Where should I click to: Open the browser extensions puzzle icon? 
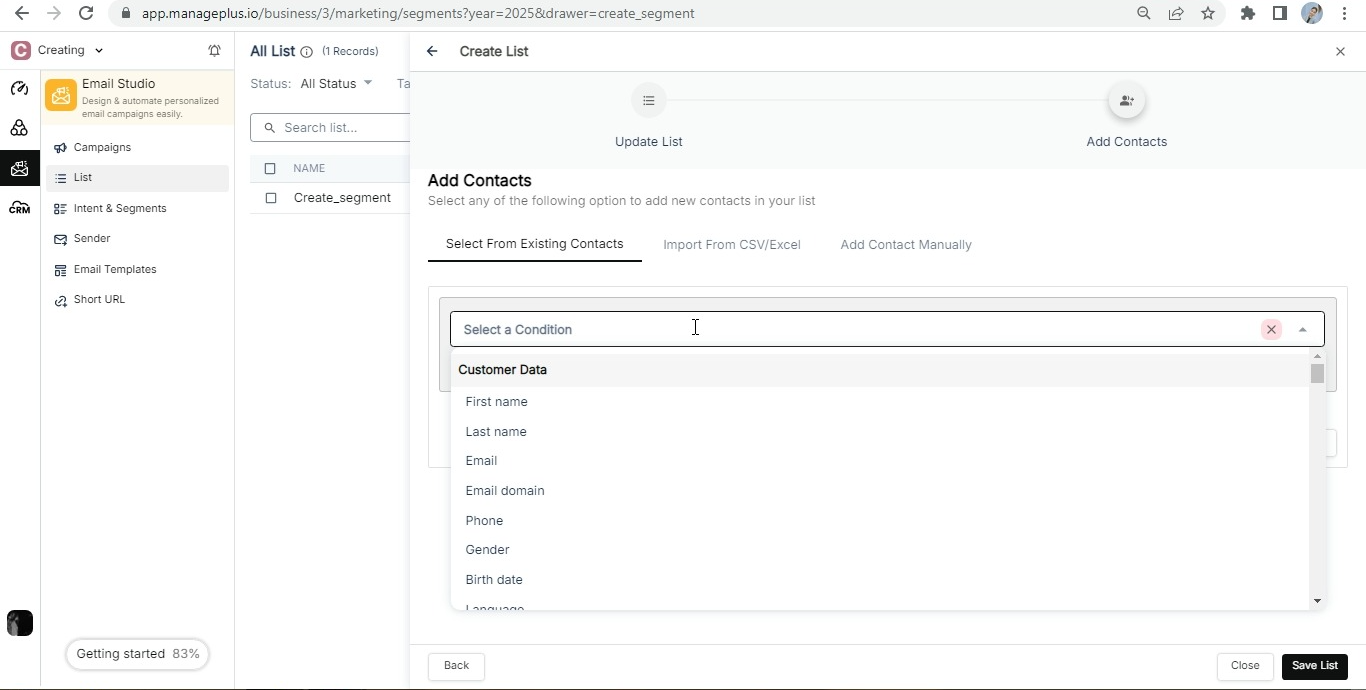point(1248,14)
